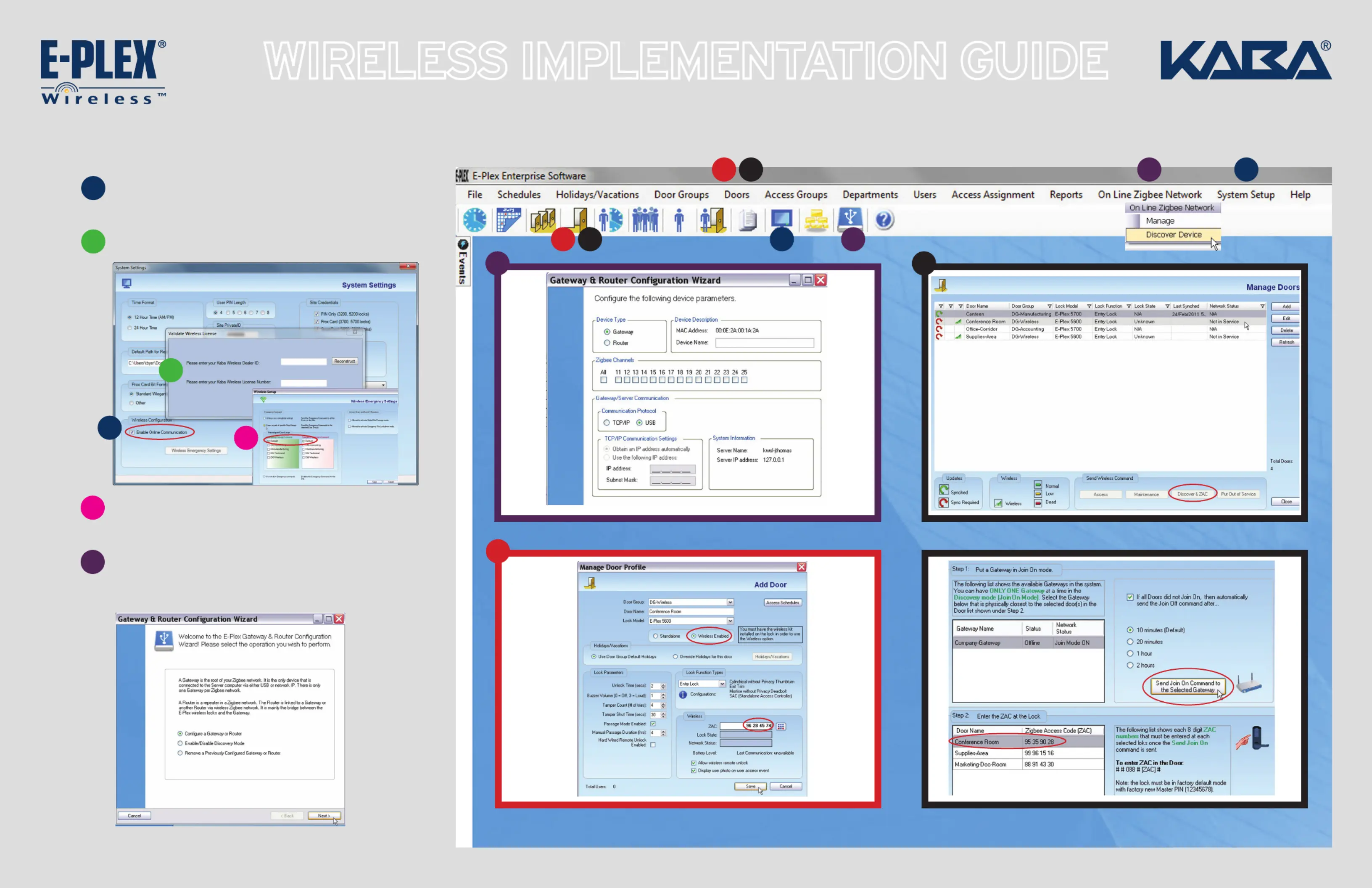Click the Holidays calendar toolbar icon
Viewport: 1372px width, 888px height.
click(508, 220)
